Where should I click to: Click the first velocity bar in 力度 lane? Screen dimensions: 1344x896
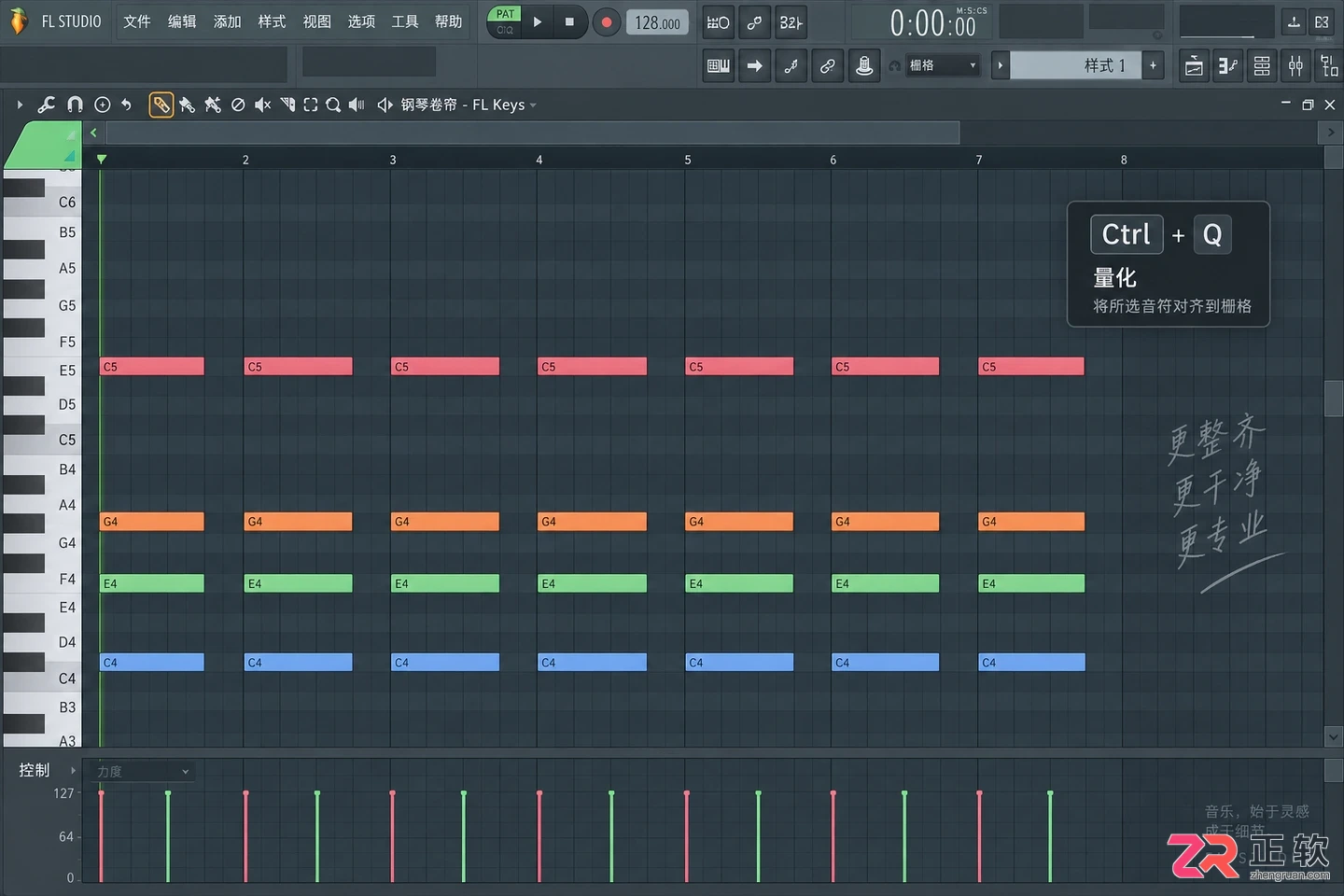101,836
